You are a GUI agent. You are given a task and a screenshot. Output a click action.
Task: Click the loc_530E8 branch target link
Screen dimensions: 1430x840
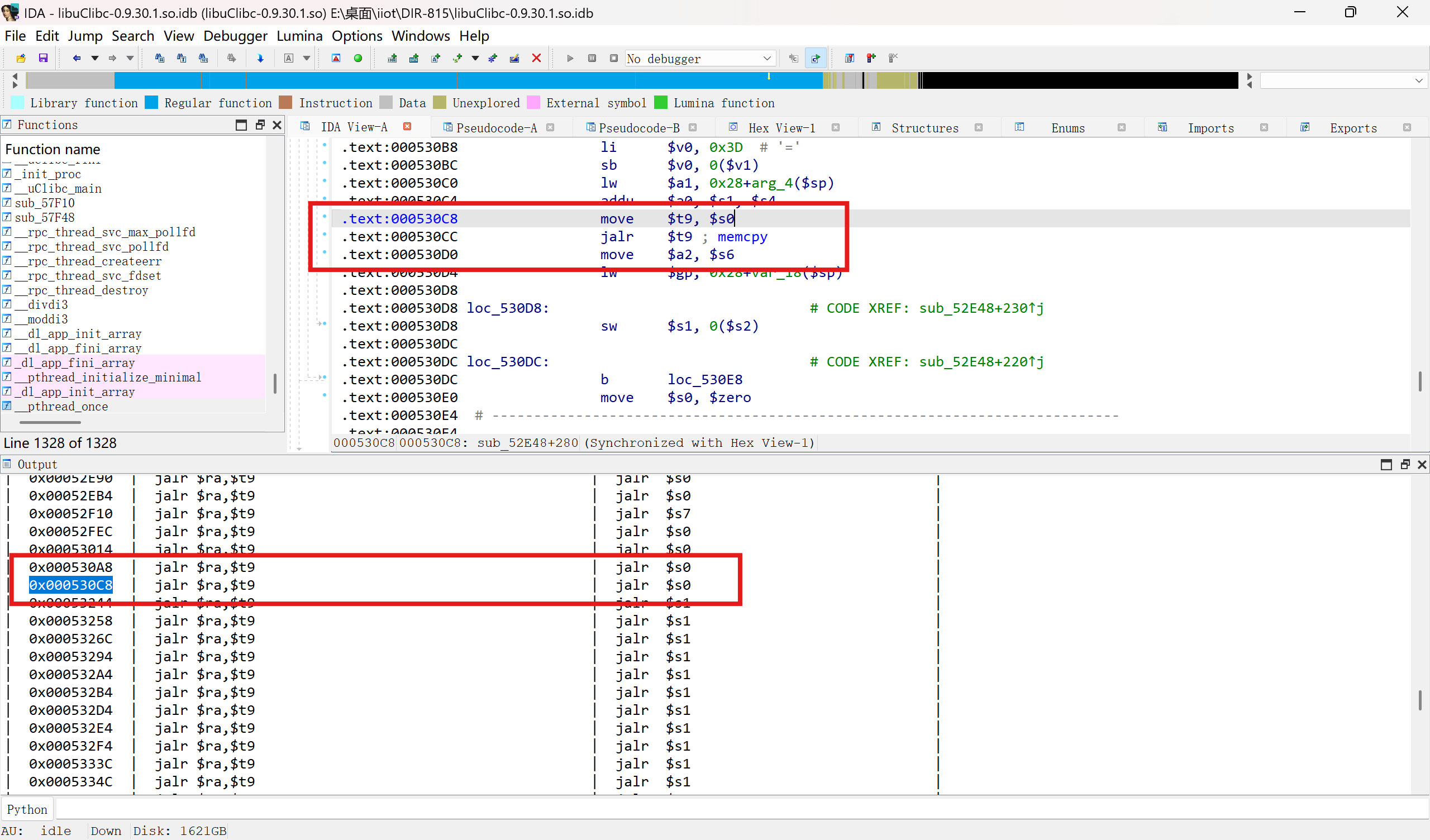tap(705, 380)
